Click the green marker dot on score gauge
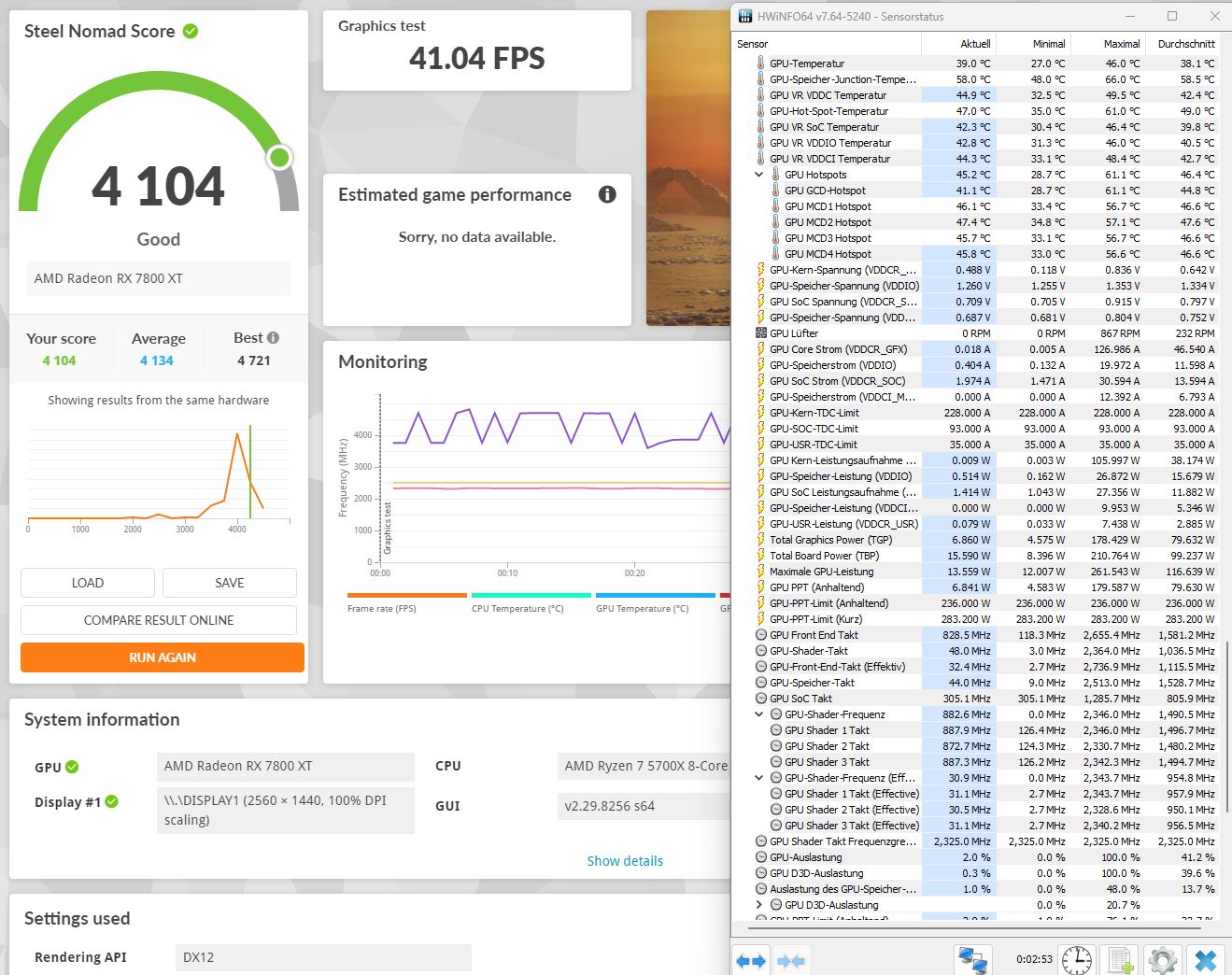The width and height of the screenshot is (1232, 975). click(x=279, y=158)
